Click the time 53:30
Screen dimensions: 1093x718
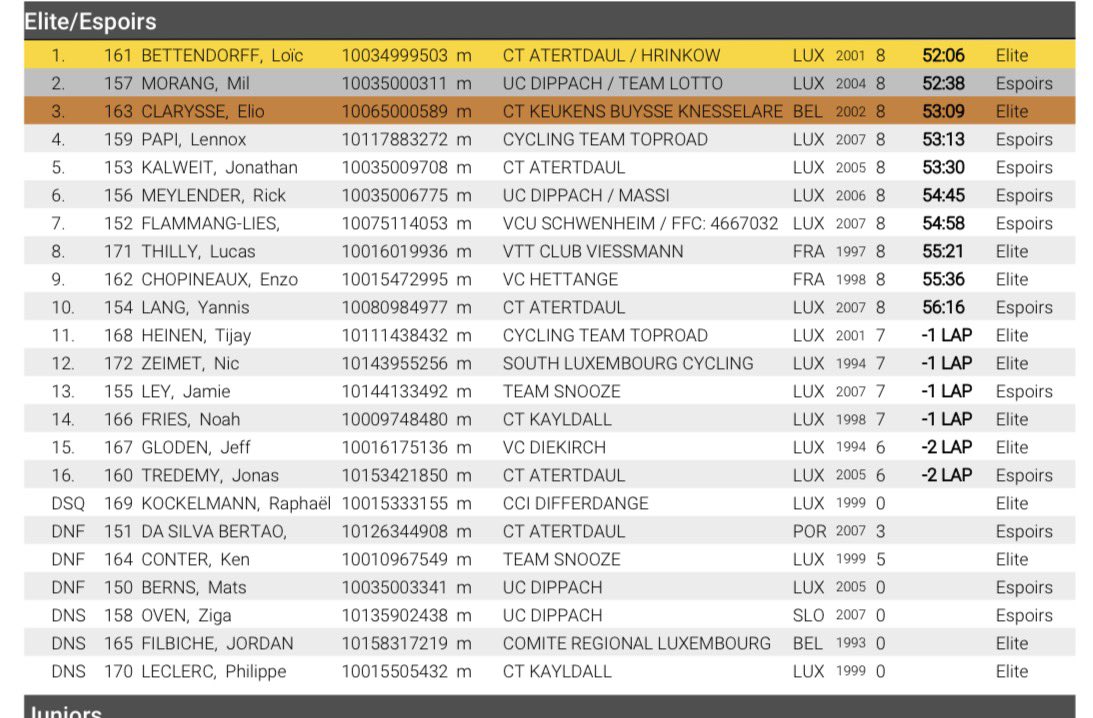click(943, 167)
